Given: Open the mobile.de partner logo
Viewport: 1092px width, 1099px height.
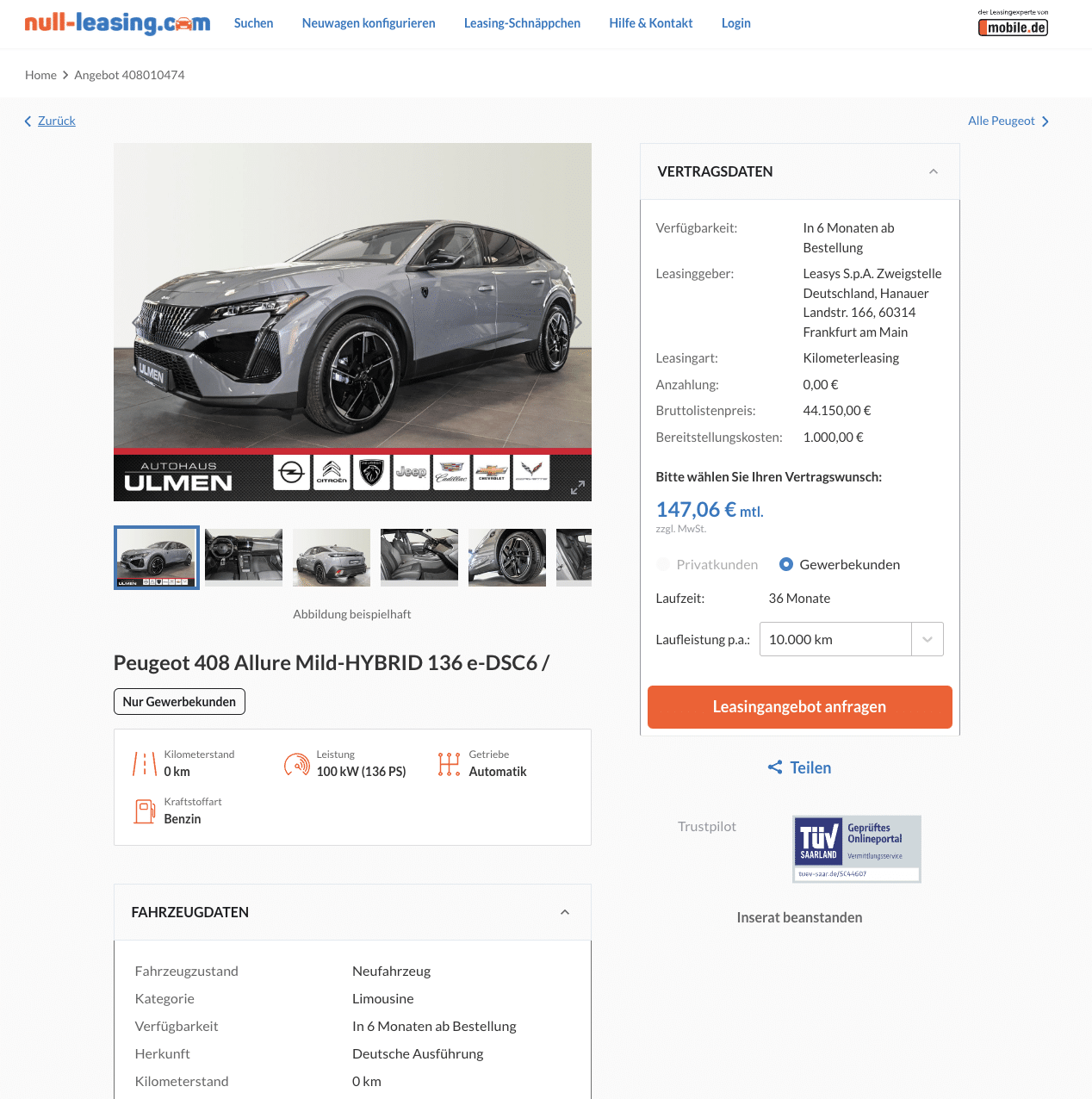Looking at the screenshot, I should [1013, 23].
